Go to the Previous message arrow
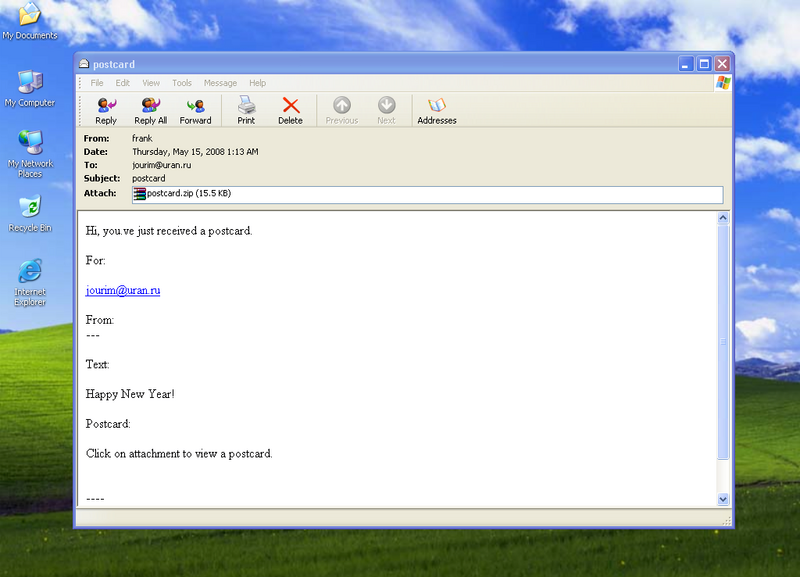800x577 pixels. (342, 105)
